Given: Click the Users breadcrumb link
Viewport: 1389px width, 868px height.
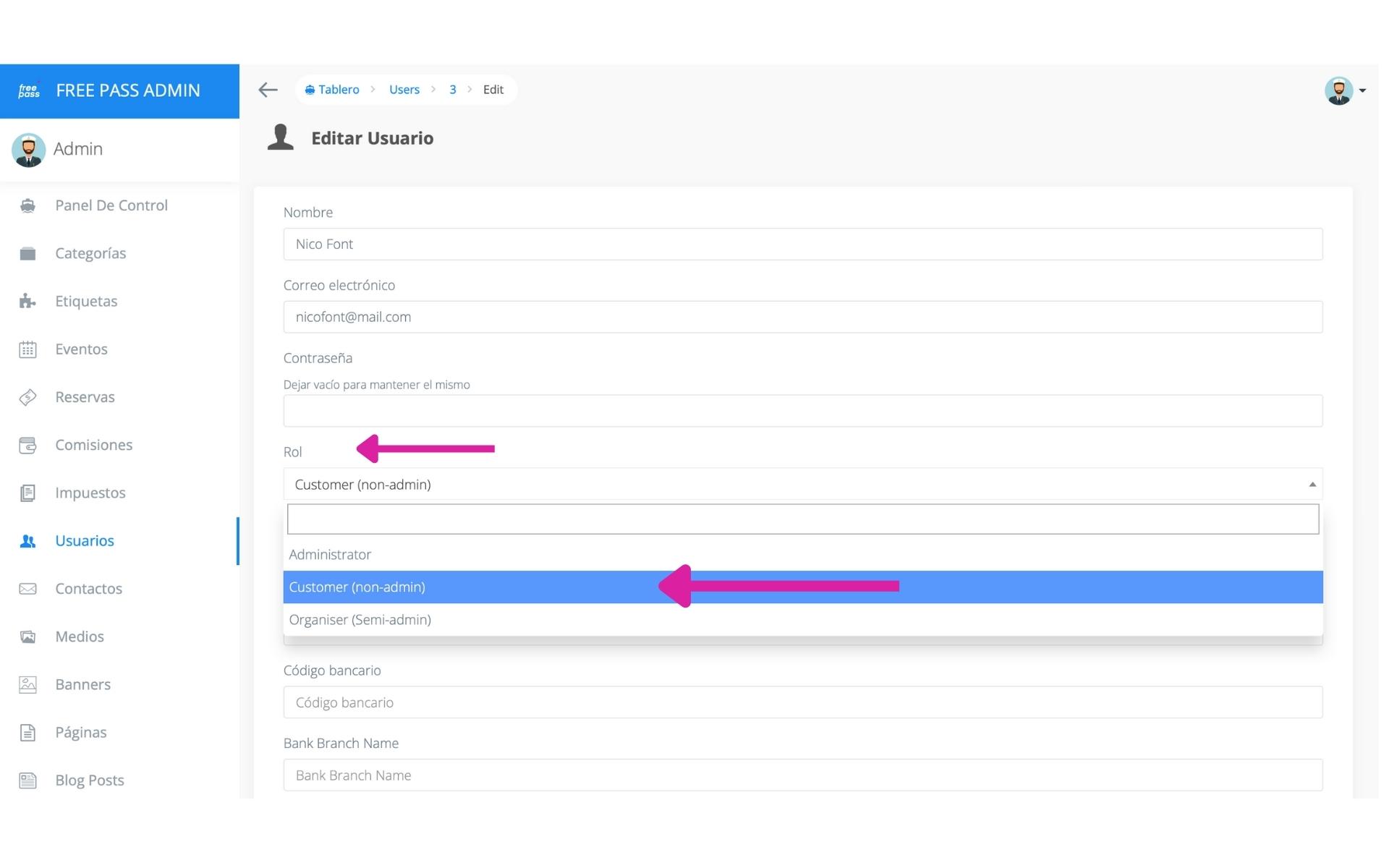Looking at the screenshot, I should (x=404, y=90).
